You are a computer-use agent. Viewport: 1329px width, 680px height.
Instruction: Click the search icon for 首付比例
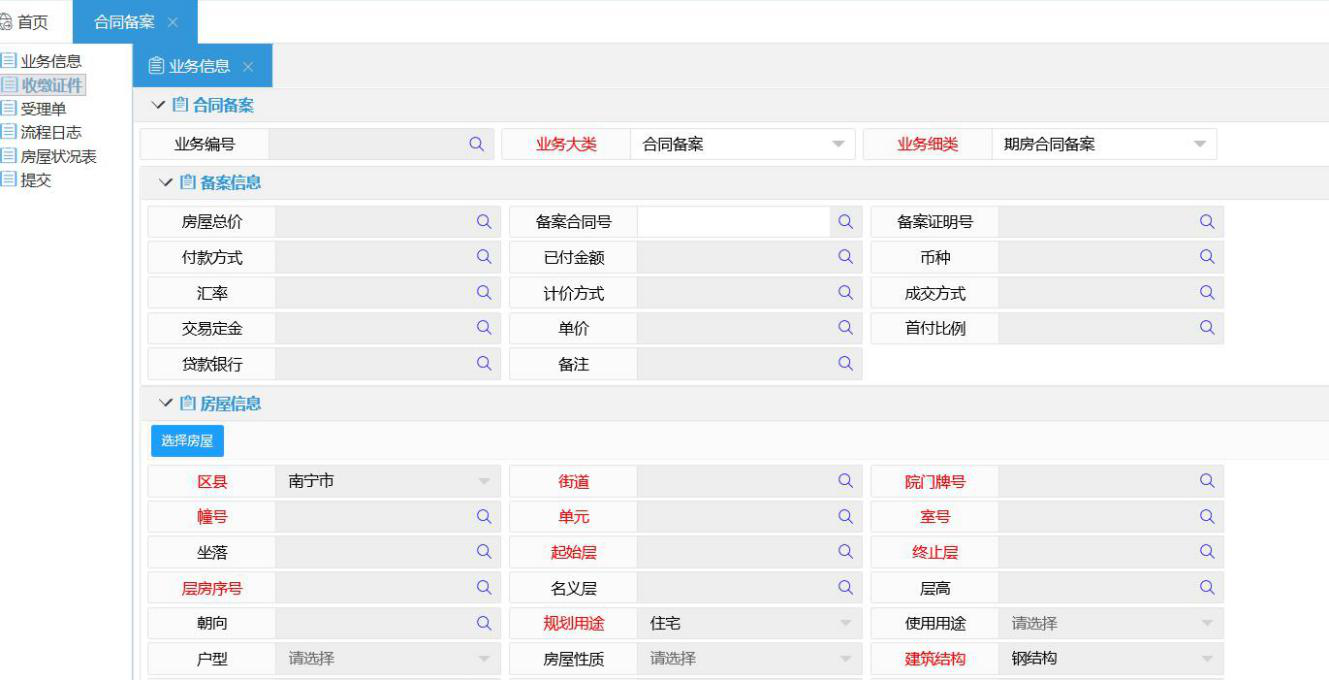[1207, 327]
